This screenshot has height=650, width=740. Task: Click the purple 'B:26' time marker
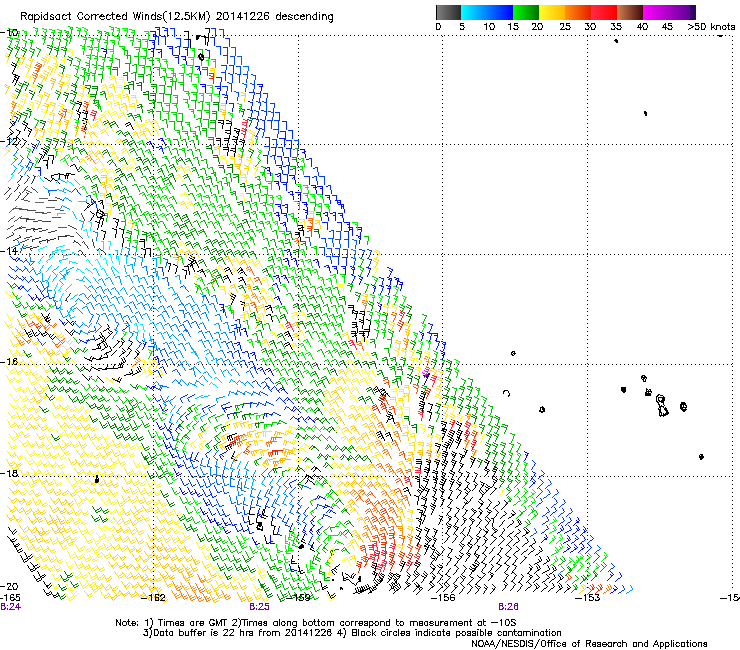(x=508, y=607)
